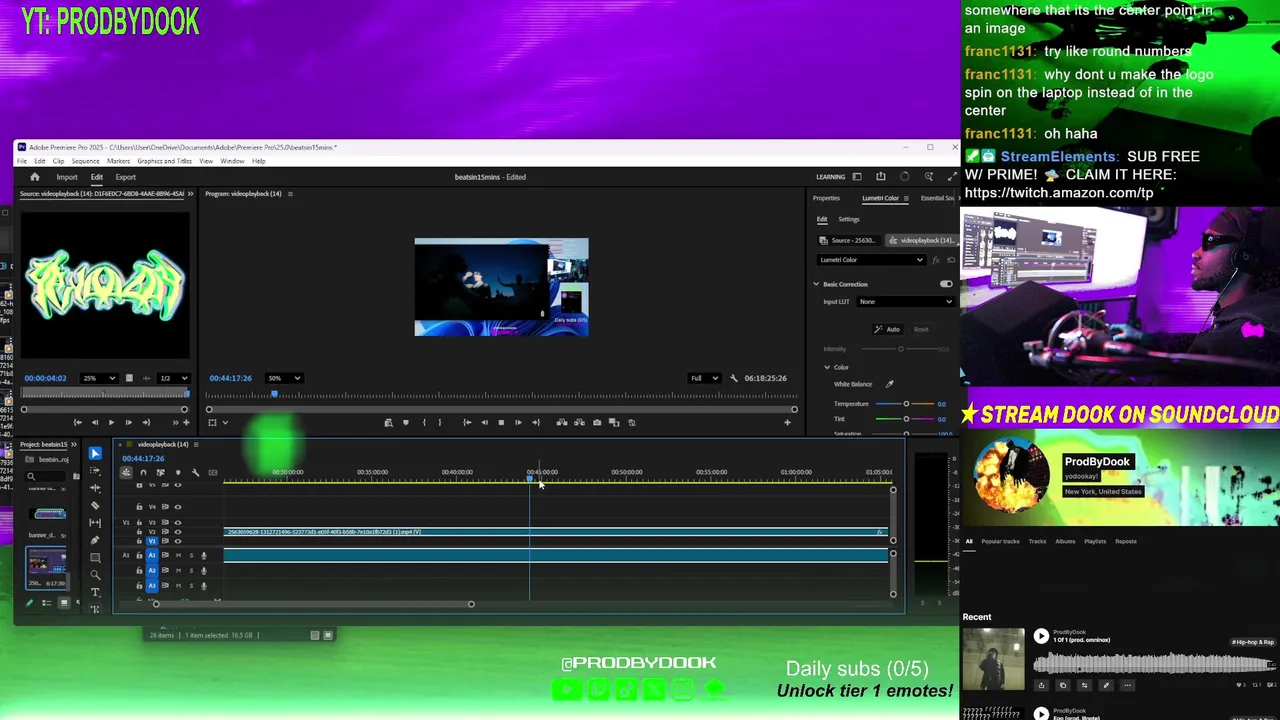1280x720 pixels.
Task: Add marker in the timeline header
Action: pyautogui.click(x=178, y=472)
